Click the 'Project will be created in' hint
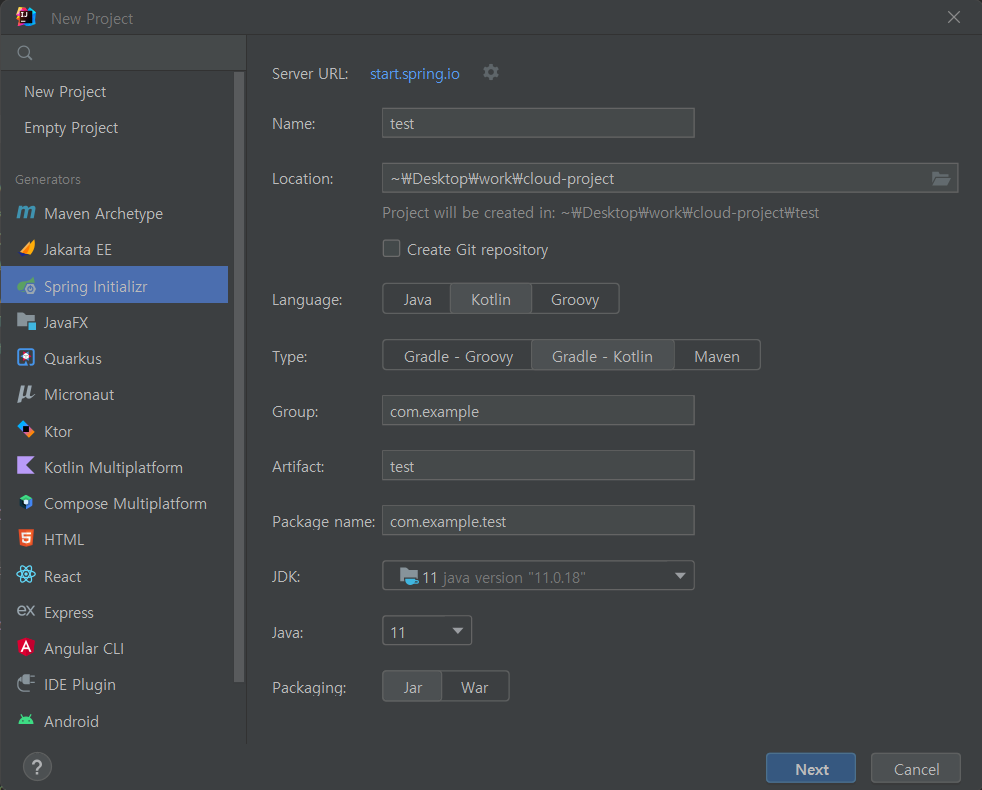This screenshot has height=790, width=982. coord(601,213)
